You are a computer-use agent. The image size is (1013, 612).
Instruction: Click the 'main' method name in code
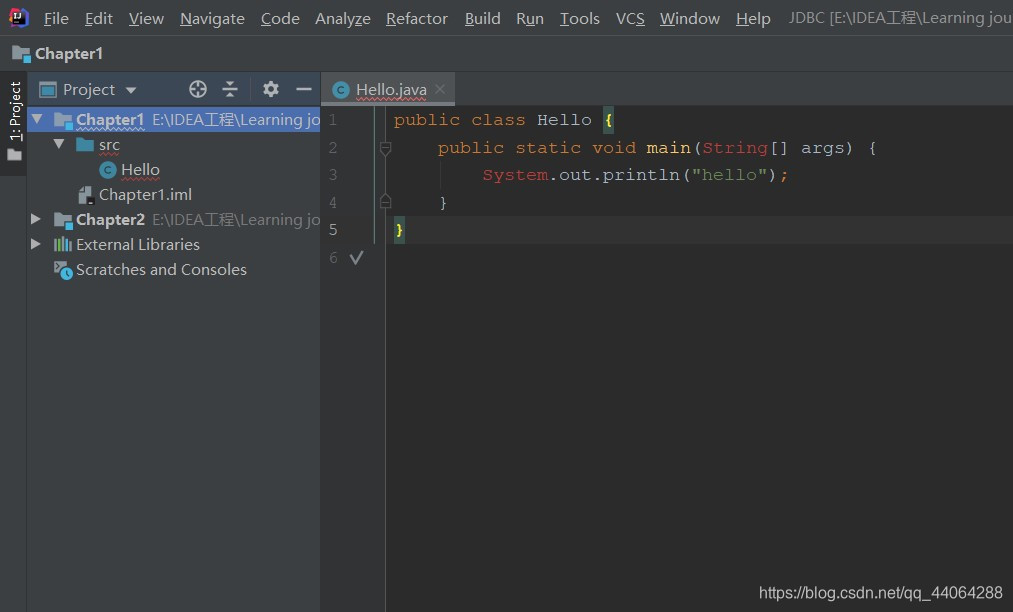coord(668,148)
